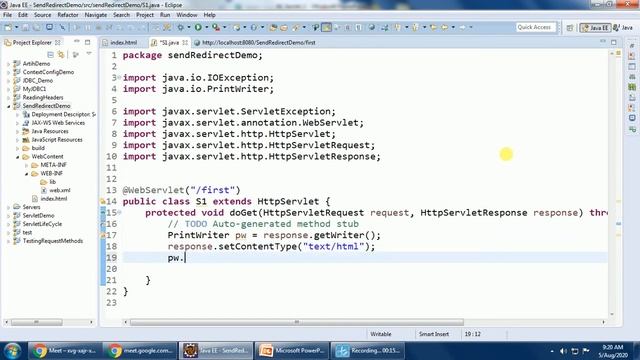Open the Project Explorer view menu triangle
The width and height of the screenshot is (640, 360).
coord(89,54)
